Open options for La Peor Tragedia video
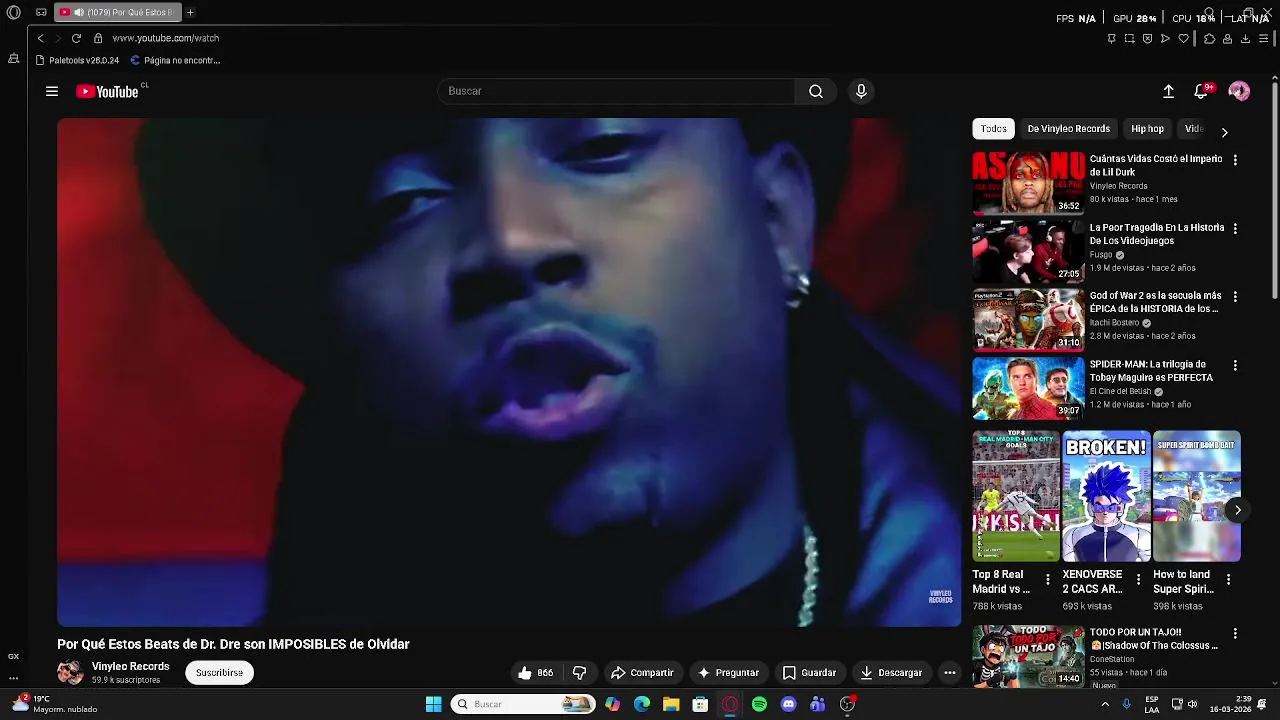1280x720 pixels. click(x=1235, y=229)
